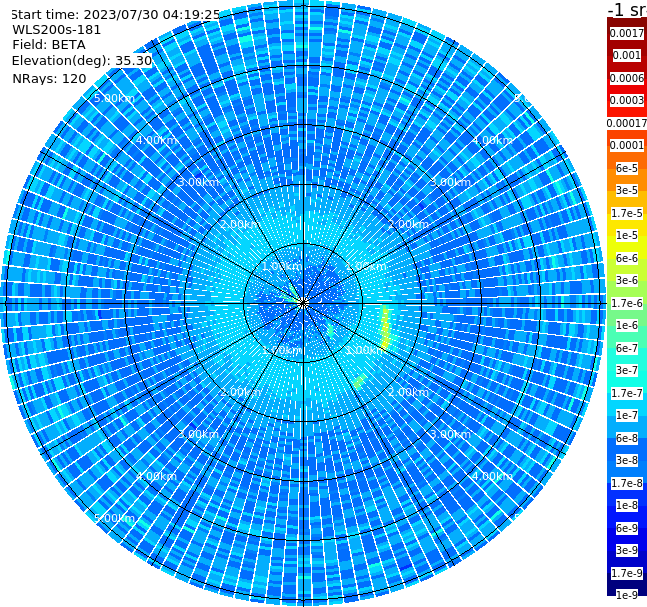Click the 0.0006 colorbar value
Image resolution: width=647 pixels, height=607 pixels.
627,78
